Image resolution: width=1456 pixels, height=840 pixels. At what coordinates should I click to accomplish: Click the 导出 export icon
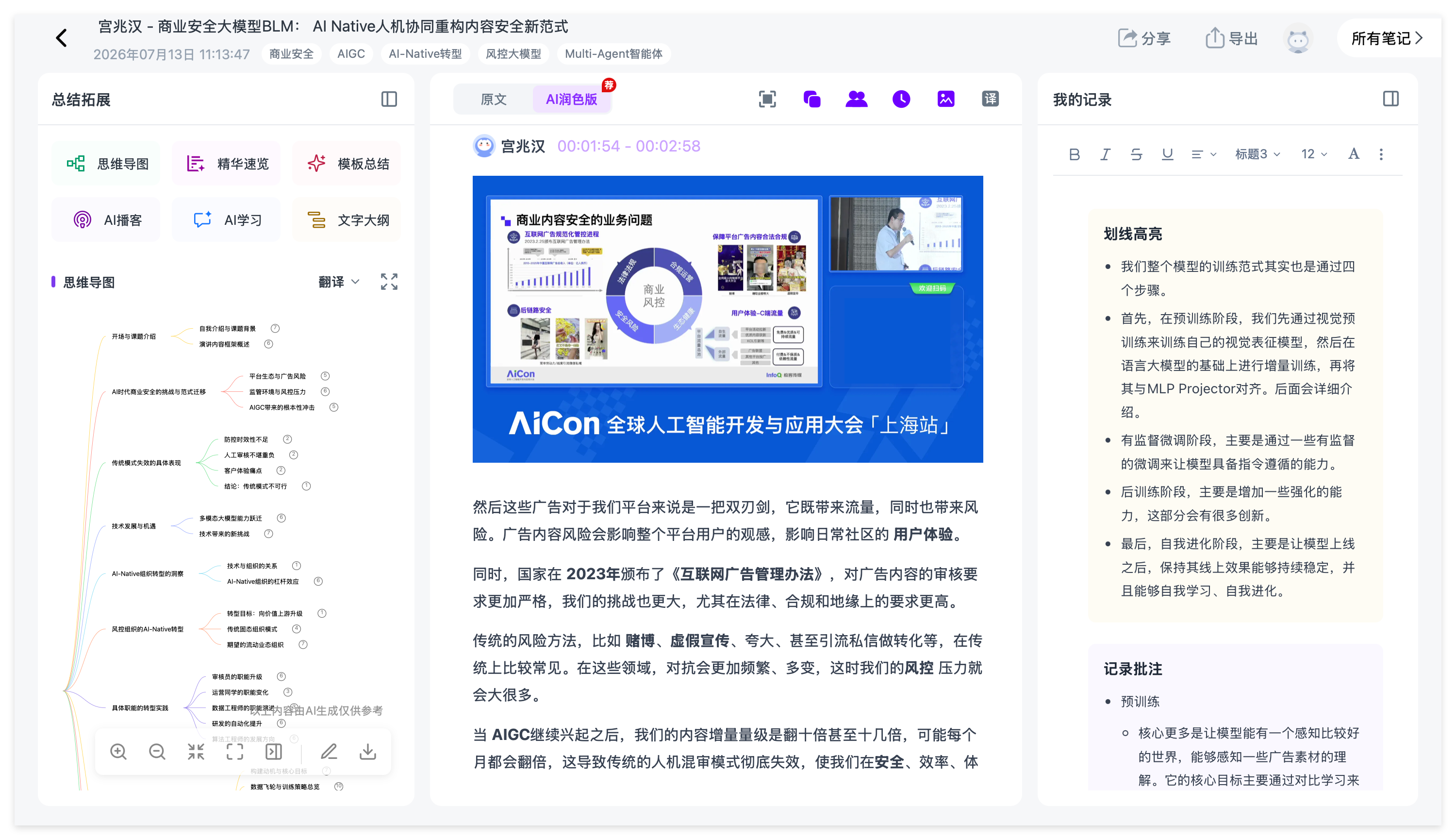(1232, 39)
